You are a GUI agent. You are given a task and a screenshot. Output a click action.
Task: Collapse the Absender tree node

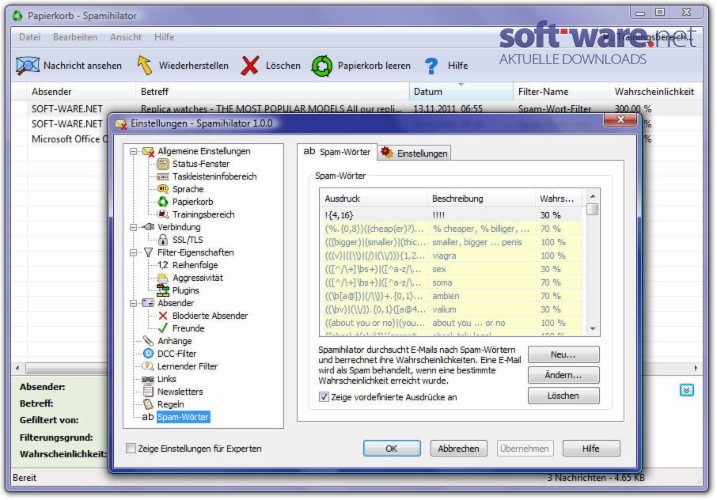133,303
